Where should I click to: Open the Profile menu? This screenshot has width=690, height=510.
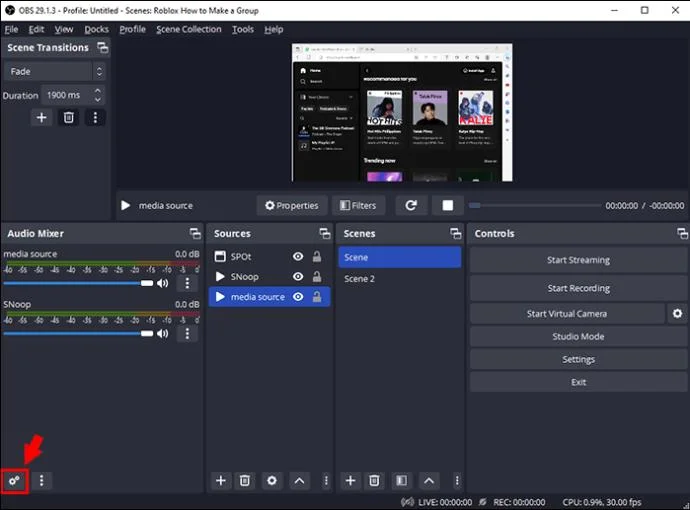click(132, 29)
